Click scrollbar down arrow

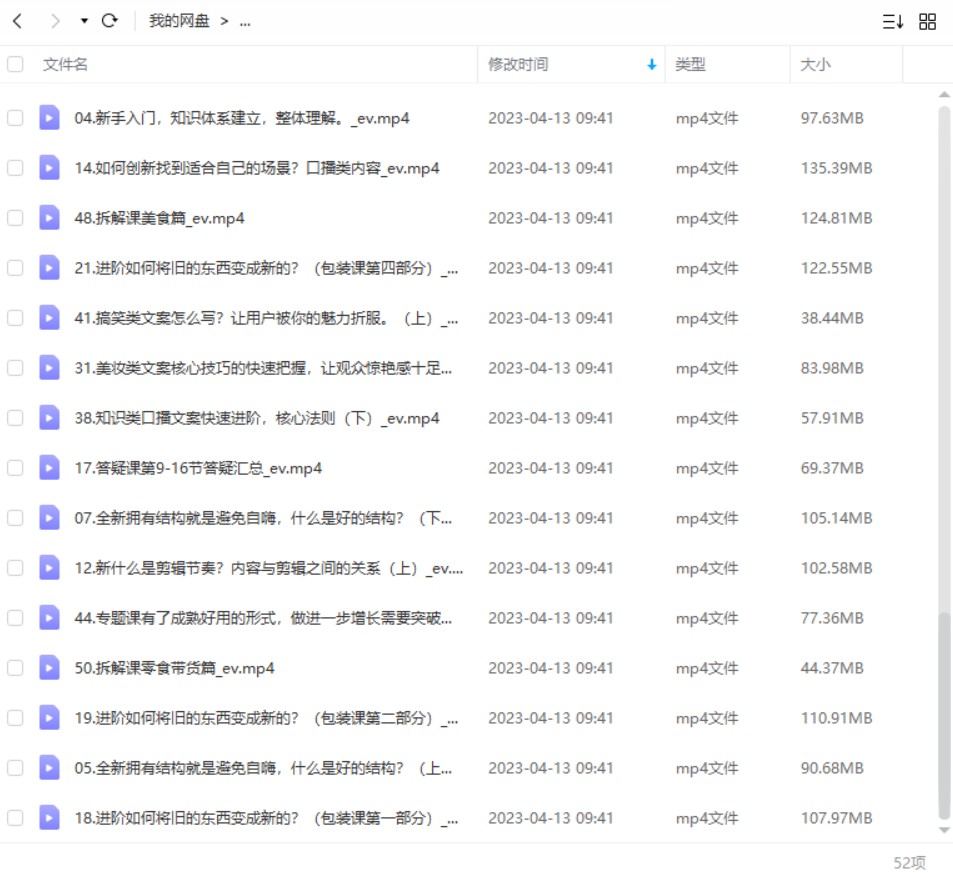pyautogui.click(x=944, y=829)
